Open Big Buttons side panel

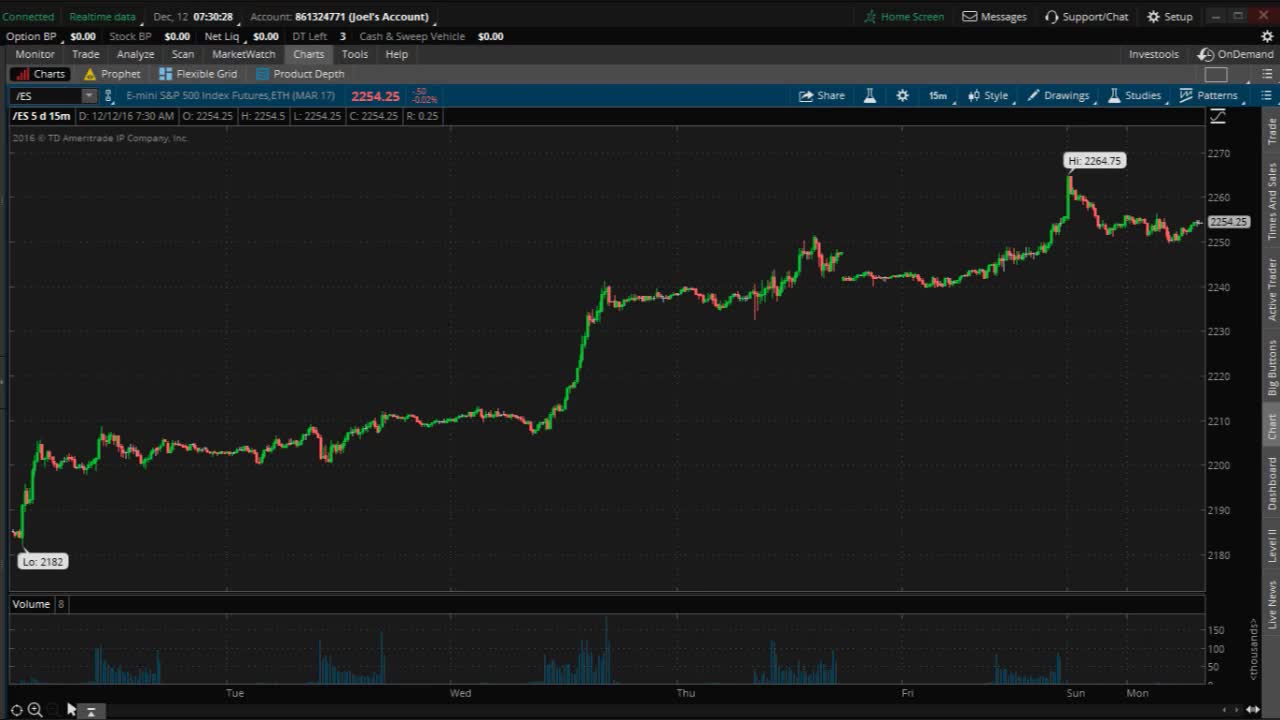pos(1272,367)
